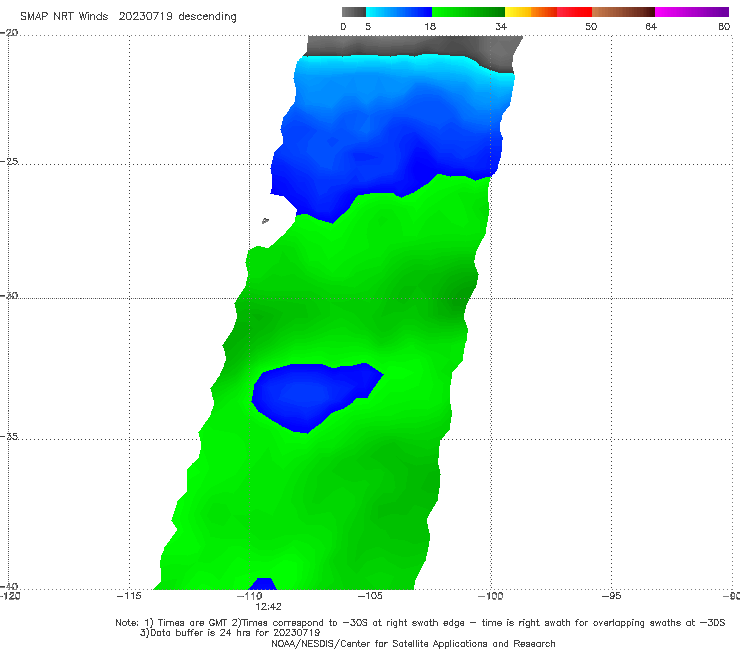
Task: Click the blue low-wind patch inside green area
Action: pos(311,396)
